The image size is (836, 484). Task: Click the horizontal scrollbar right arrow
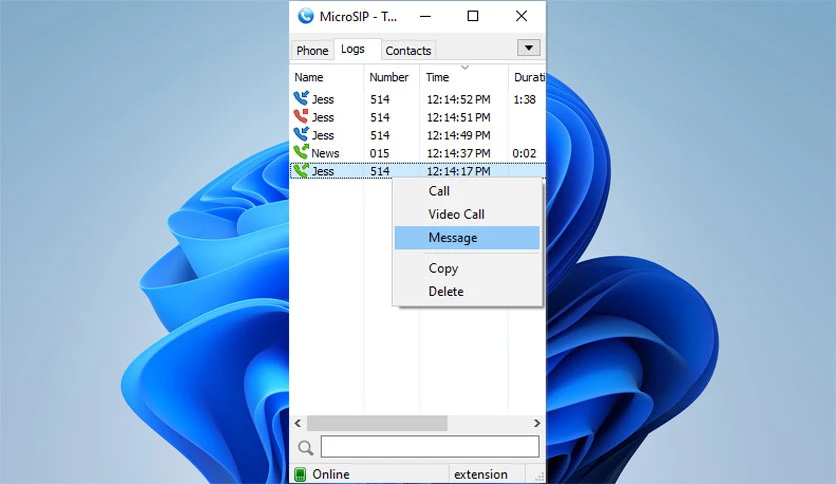pos(537,423)
